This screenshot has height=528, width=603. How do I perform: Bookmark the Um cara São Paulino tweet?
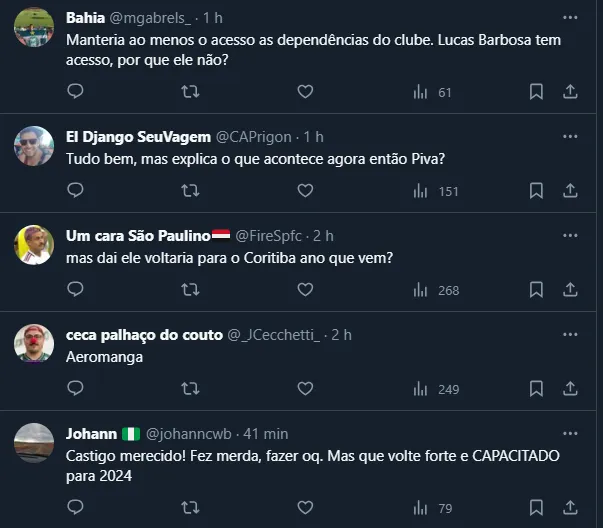[536, 289]
